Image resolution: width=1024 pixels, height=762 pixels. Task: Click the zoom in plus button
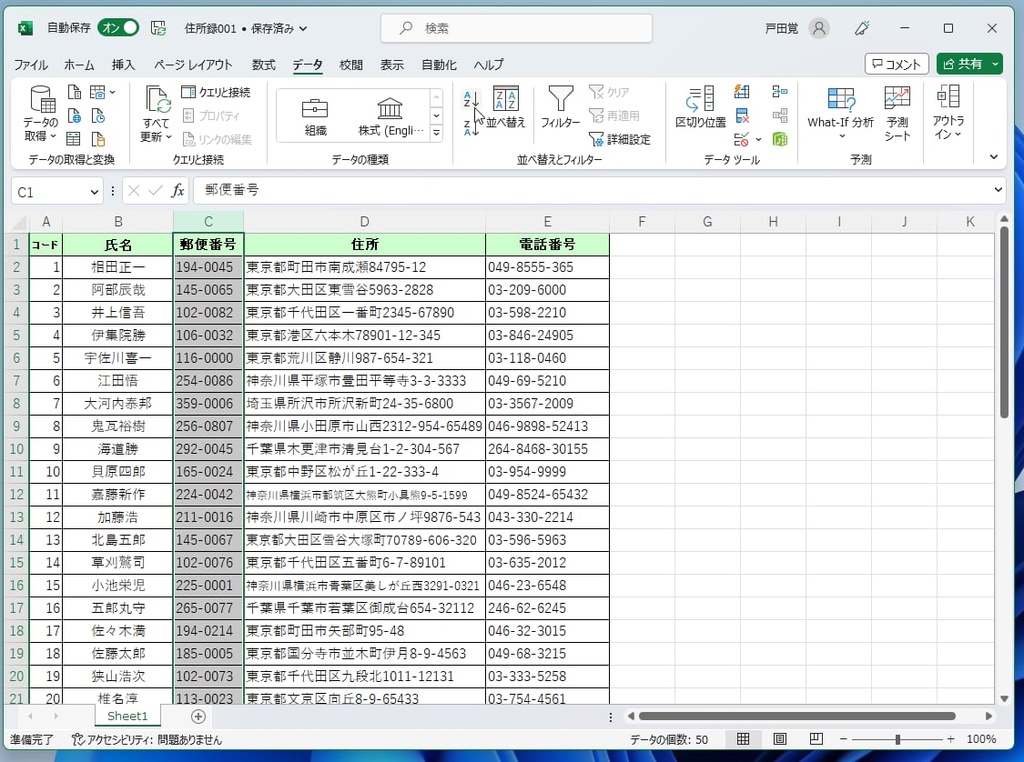pos(951,739)
